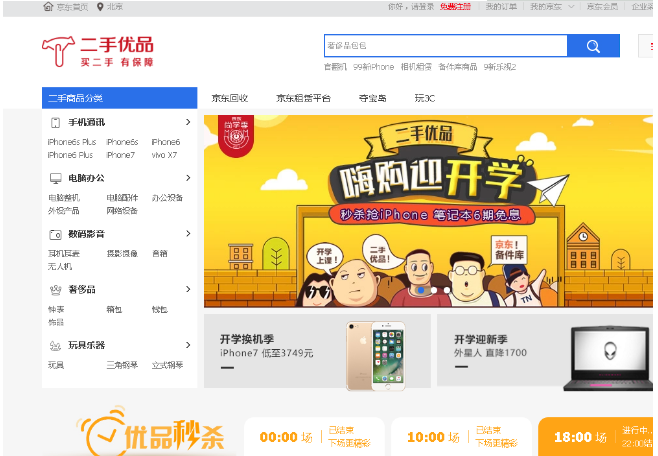The image size is (658, 456).
Task: Expand the 手机通讯 category chevron
Action: click(188, 122)
